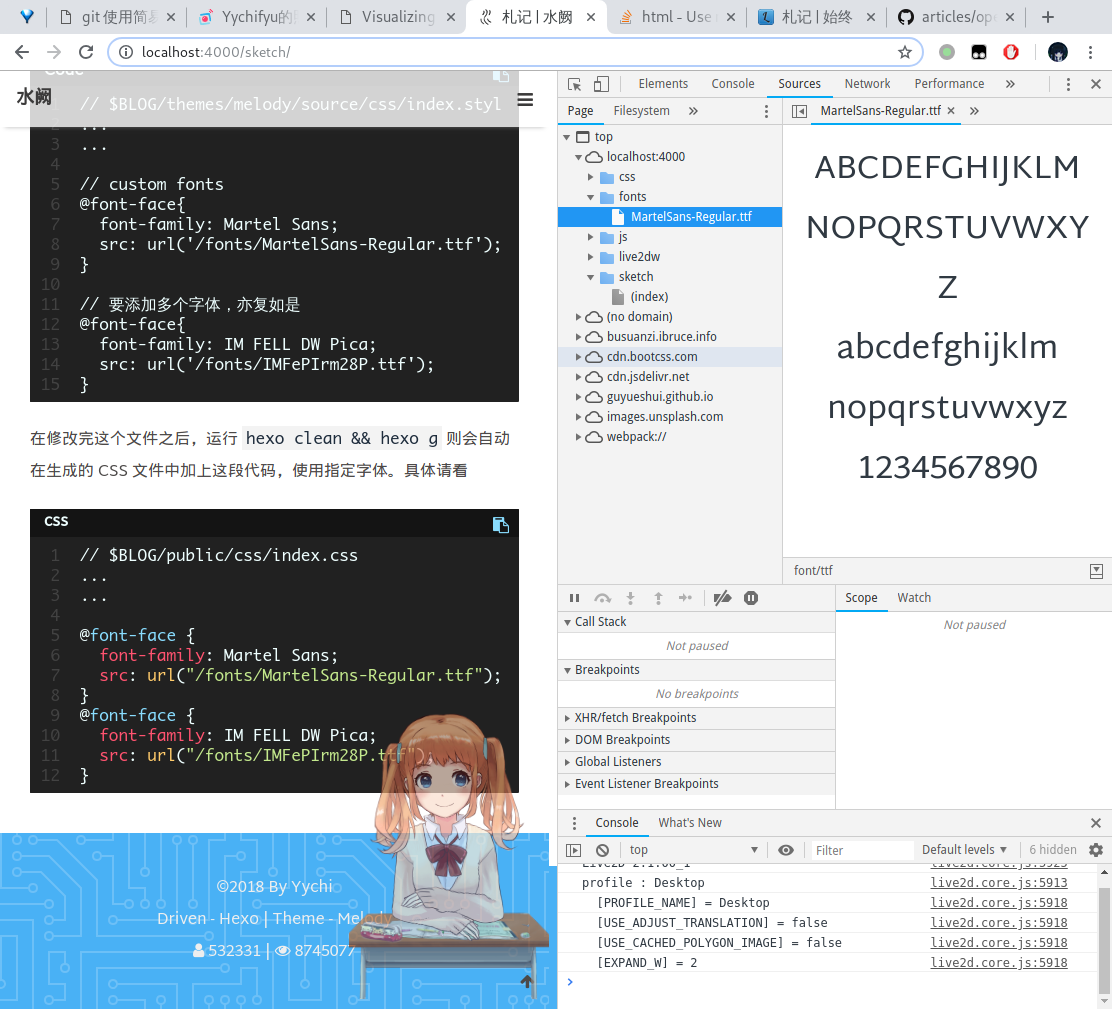This screenshot has height=1009, width=1112.
Task: Toggle pause on exceptions
Action: (x=751, y=597)
